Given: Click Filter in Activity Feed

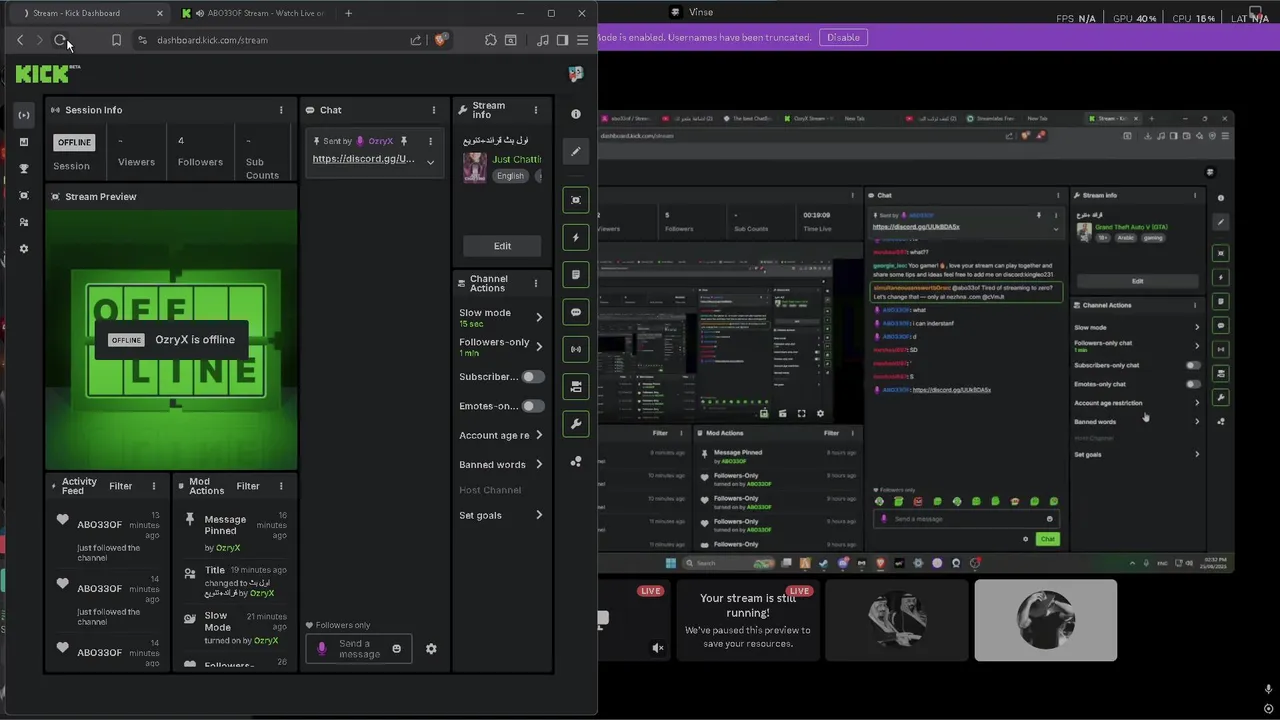Looking at the screenshot, I should 121,486.
